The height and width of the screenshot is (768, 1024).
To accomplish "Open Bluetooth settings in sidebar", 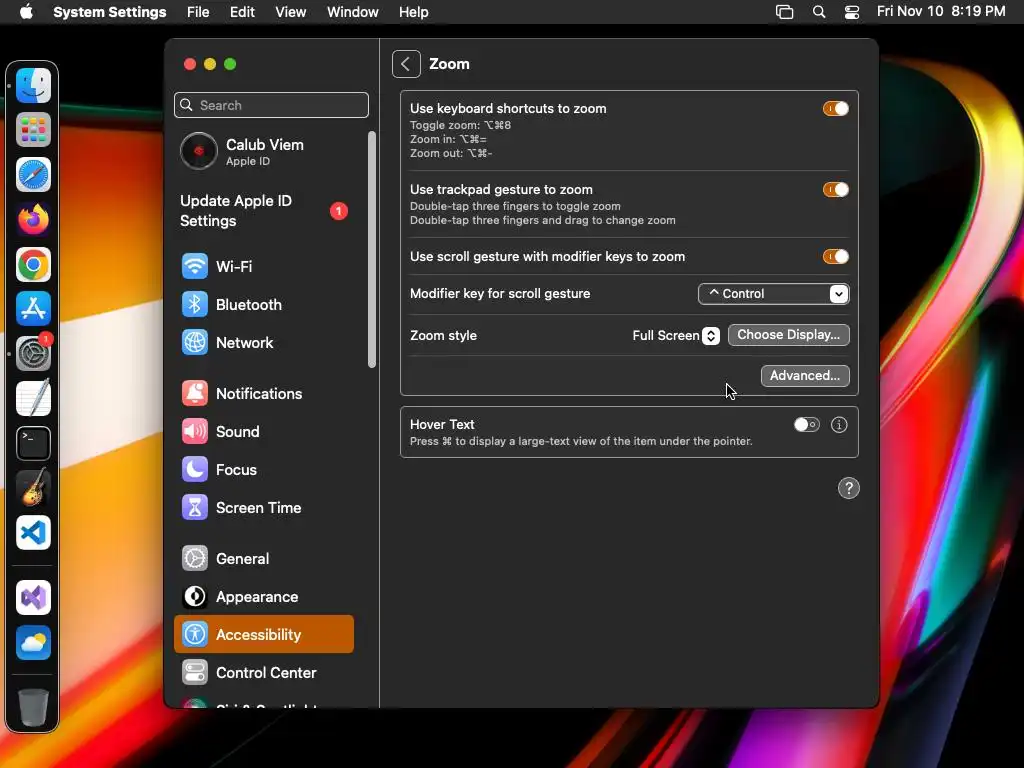I will [264, 304].
